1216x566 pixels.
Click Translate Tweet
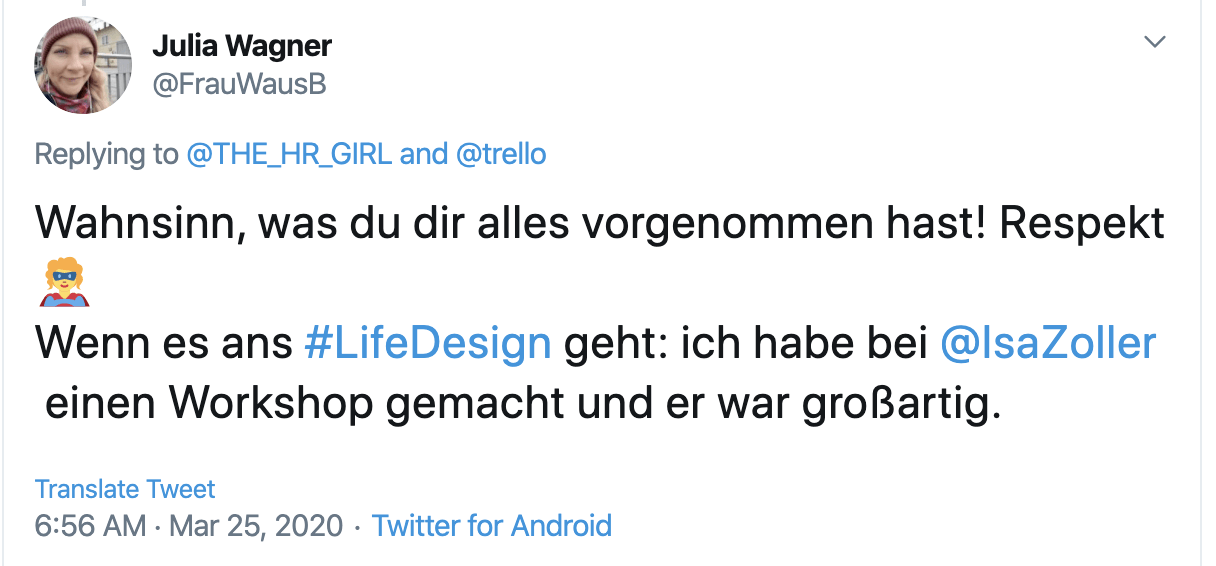(125, 489)
